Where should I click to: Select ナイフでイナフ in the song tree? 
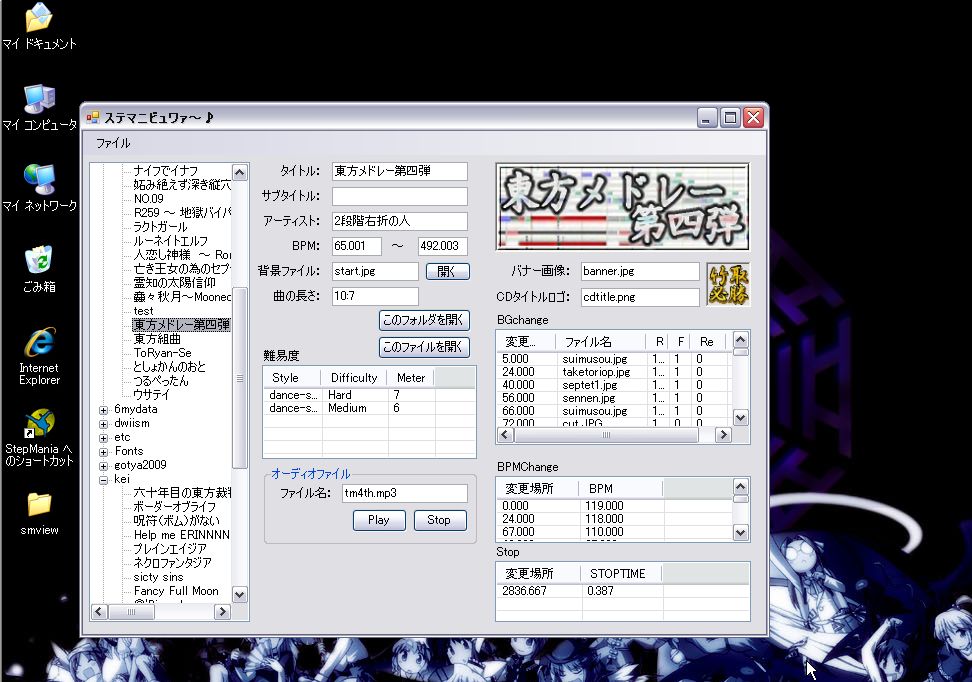(x=166, y=171)
